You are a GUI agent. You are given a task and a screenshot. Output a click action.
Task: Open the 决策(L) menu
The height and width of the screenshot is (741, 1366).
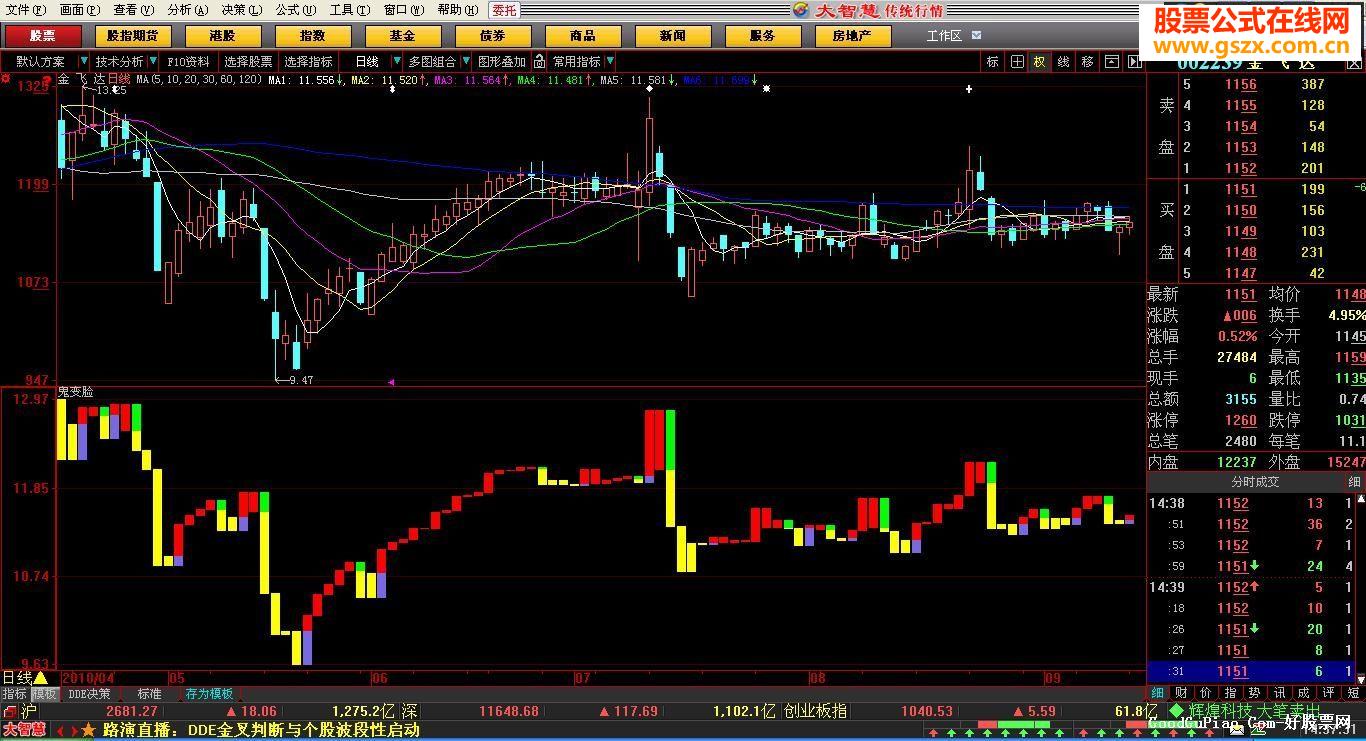click(241, 10)
